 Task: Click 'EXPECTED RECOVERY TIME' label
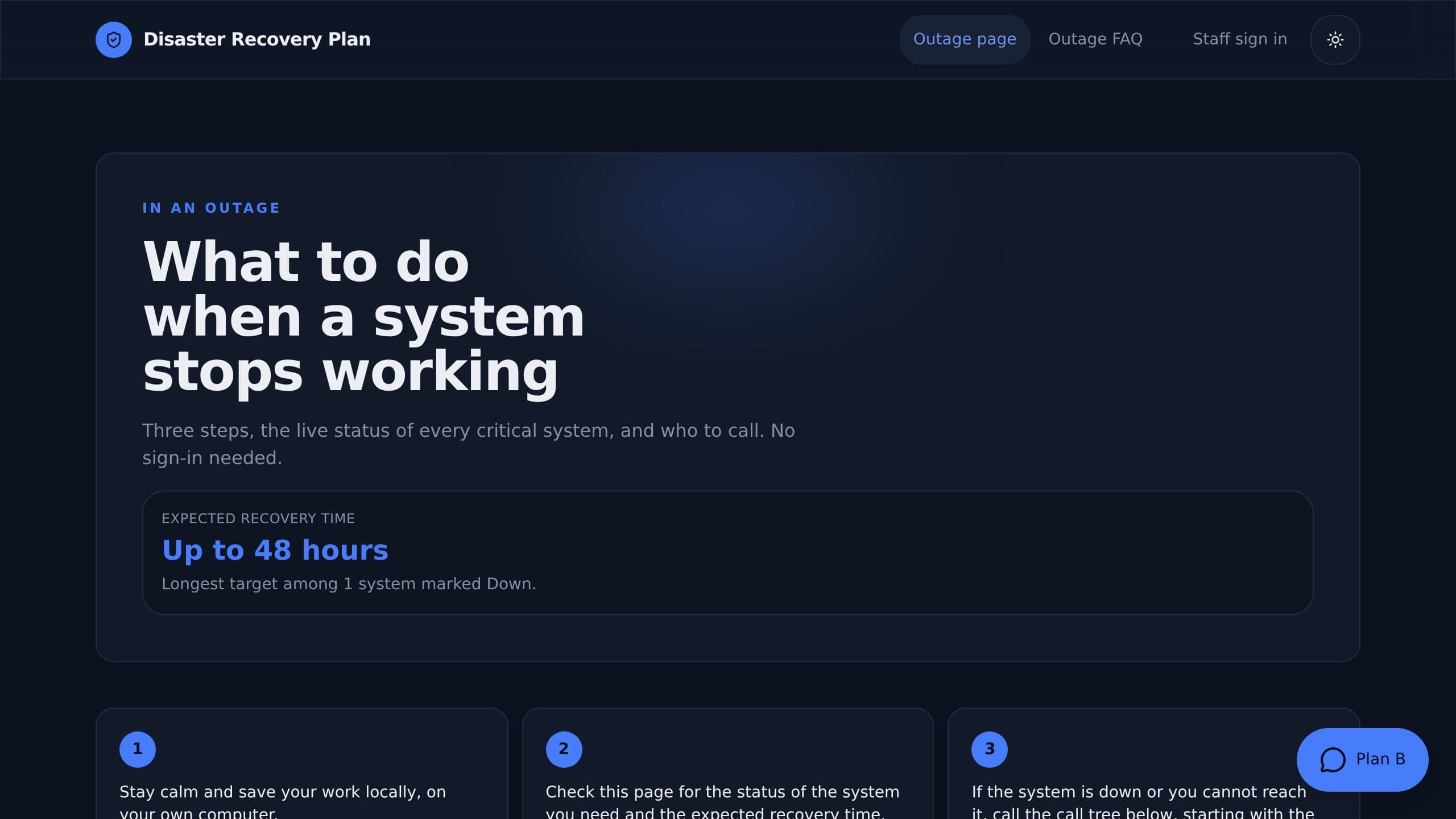[x=258, y=518]
